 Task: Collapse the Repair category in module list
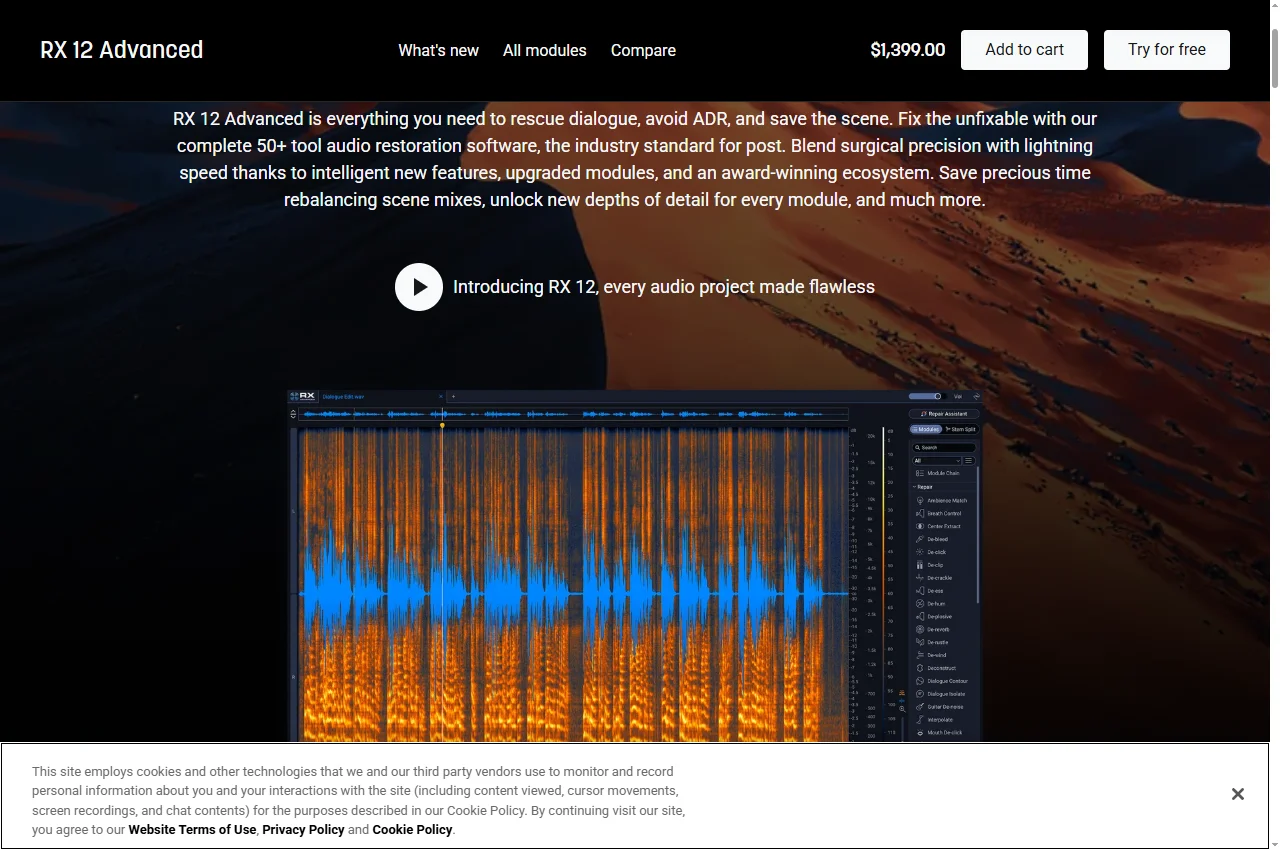[922, 487]
